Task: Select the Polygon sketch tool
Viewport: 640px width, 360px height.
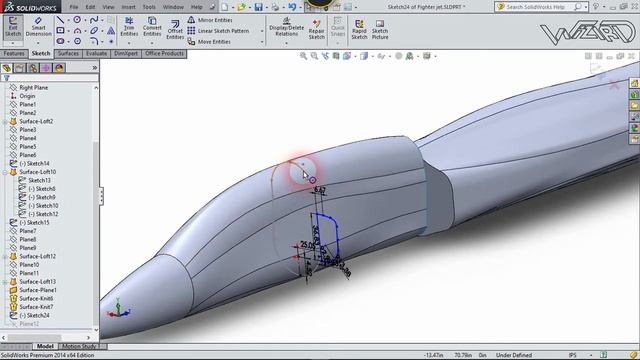Action: click(77, 41)
